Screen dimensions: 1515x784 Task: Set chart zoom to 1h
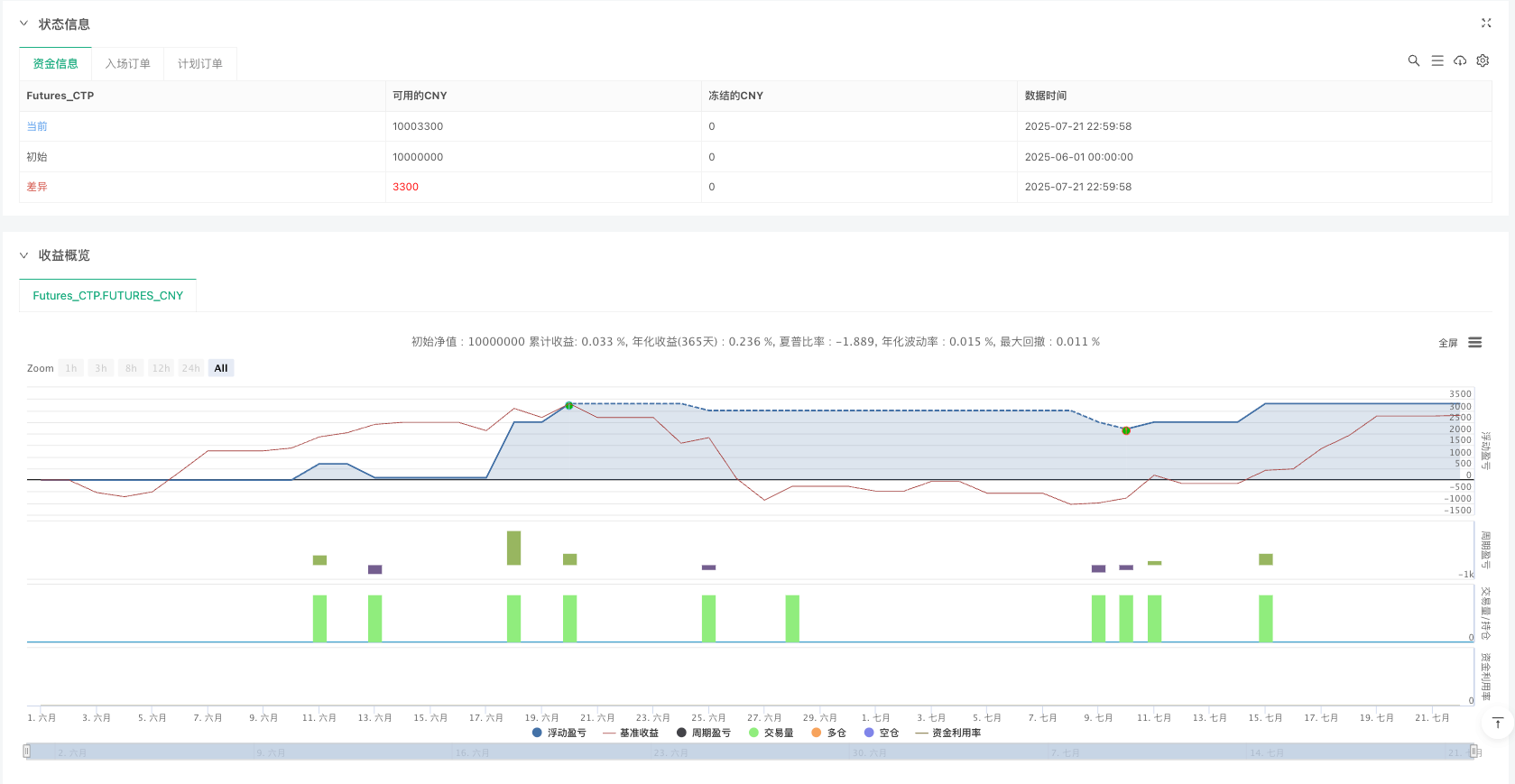pos(71,368)
